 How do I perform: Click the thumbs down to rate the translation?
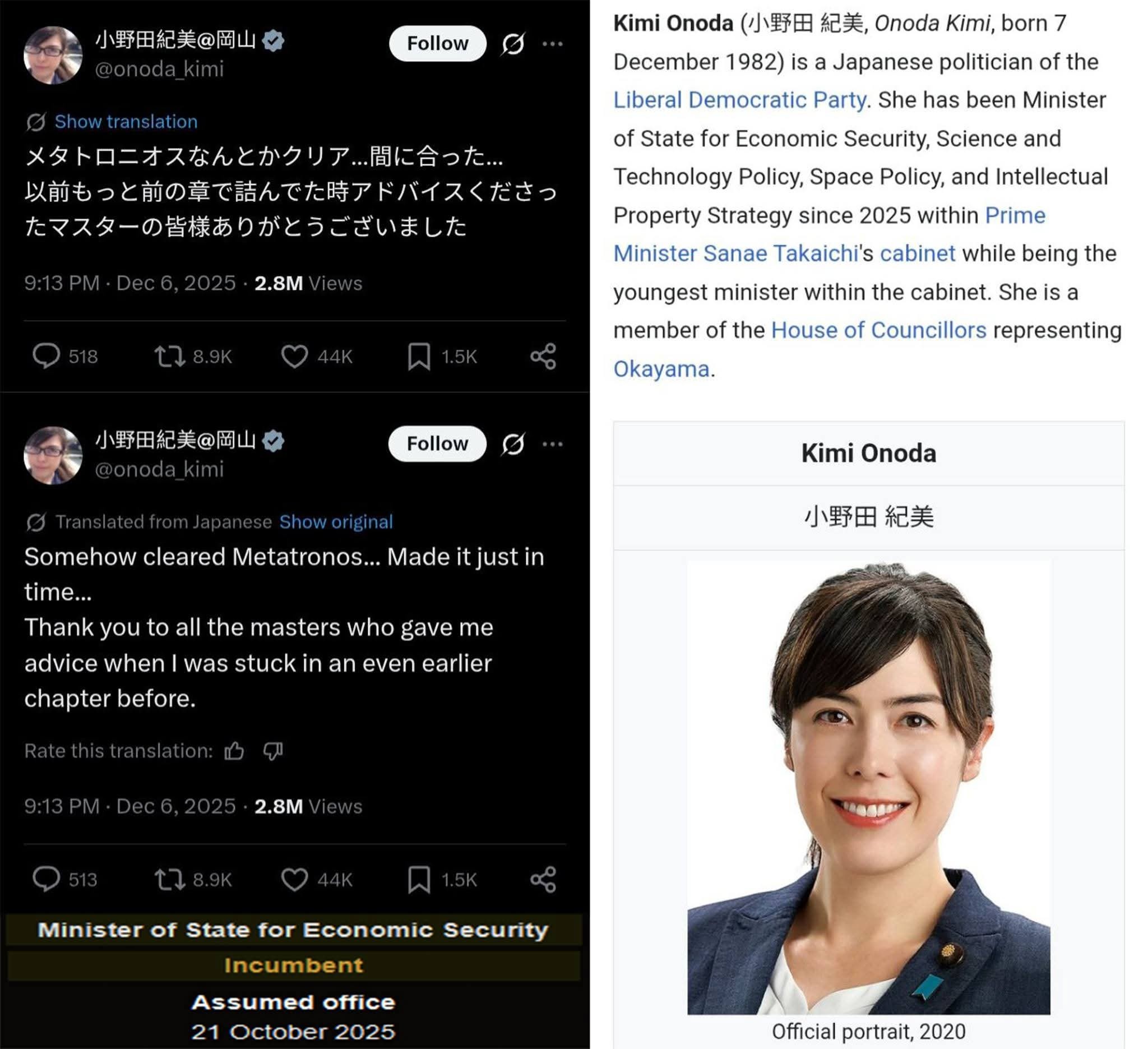273,751
